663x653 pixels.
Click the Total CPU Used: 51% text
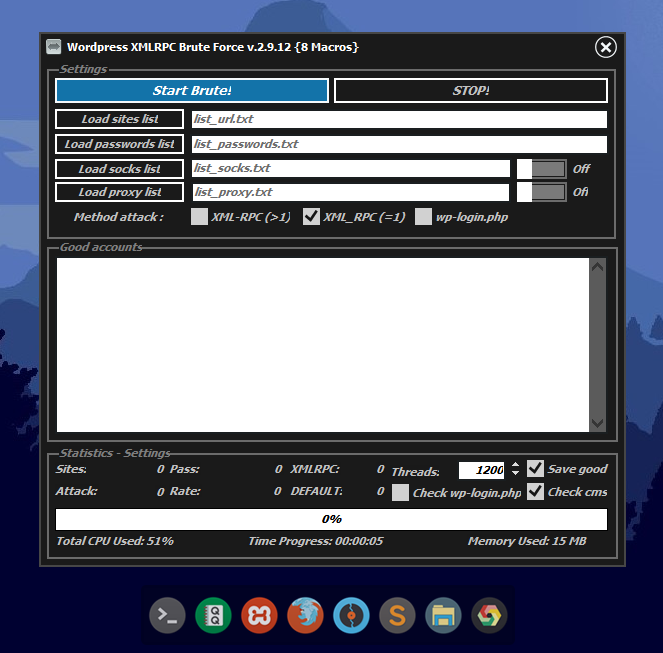[x=115, y=541]
